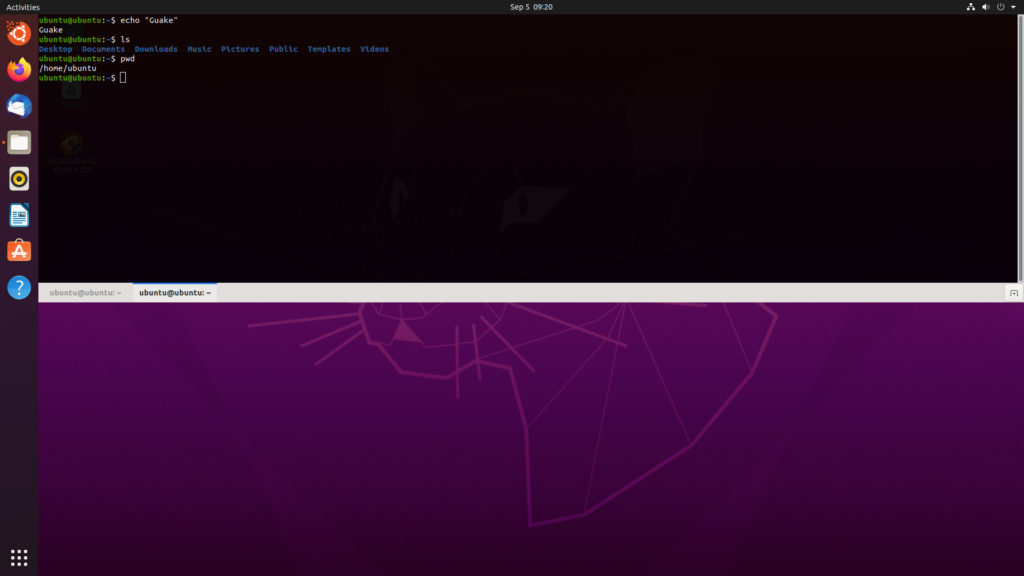The width and height of the screenshot is (1024, 576).
Task: Open Ubuntu Software store icon
Action: pyautogui.click(x=19, y=251)
